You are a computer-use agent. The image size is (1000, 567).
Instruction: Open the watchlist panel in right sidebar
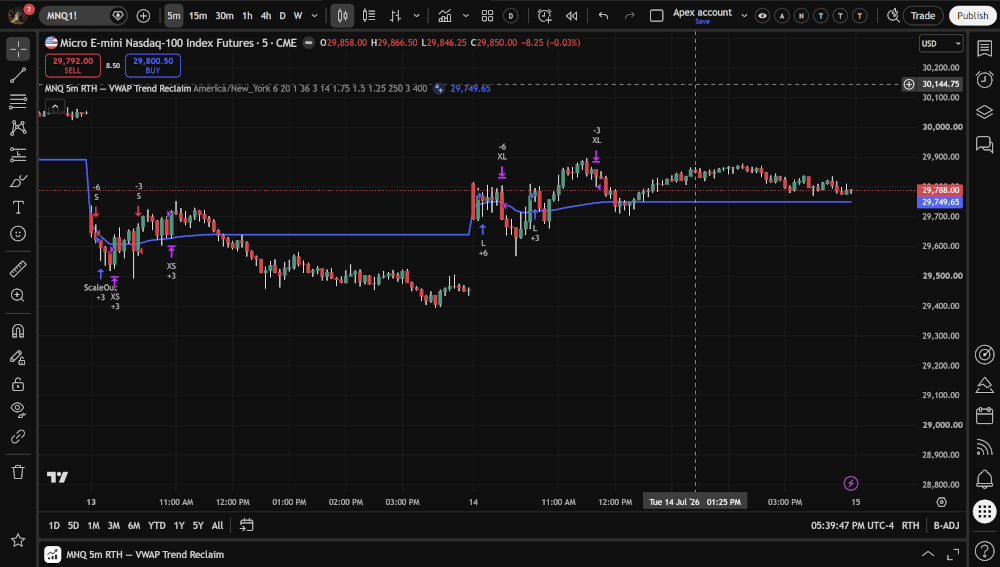pos(984,48)
